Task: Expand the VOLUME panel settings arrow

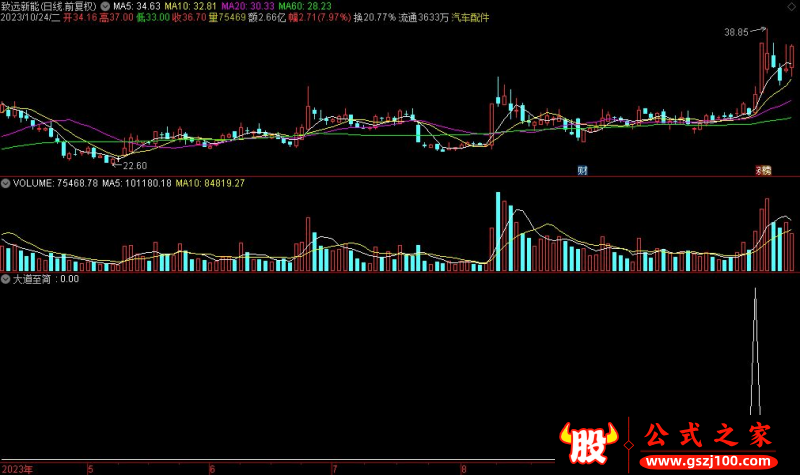Action: (x=5, y=183)
